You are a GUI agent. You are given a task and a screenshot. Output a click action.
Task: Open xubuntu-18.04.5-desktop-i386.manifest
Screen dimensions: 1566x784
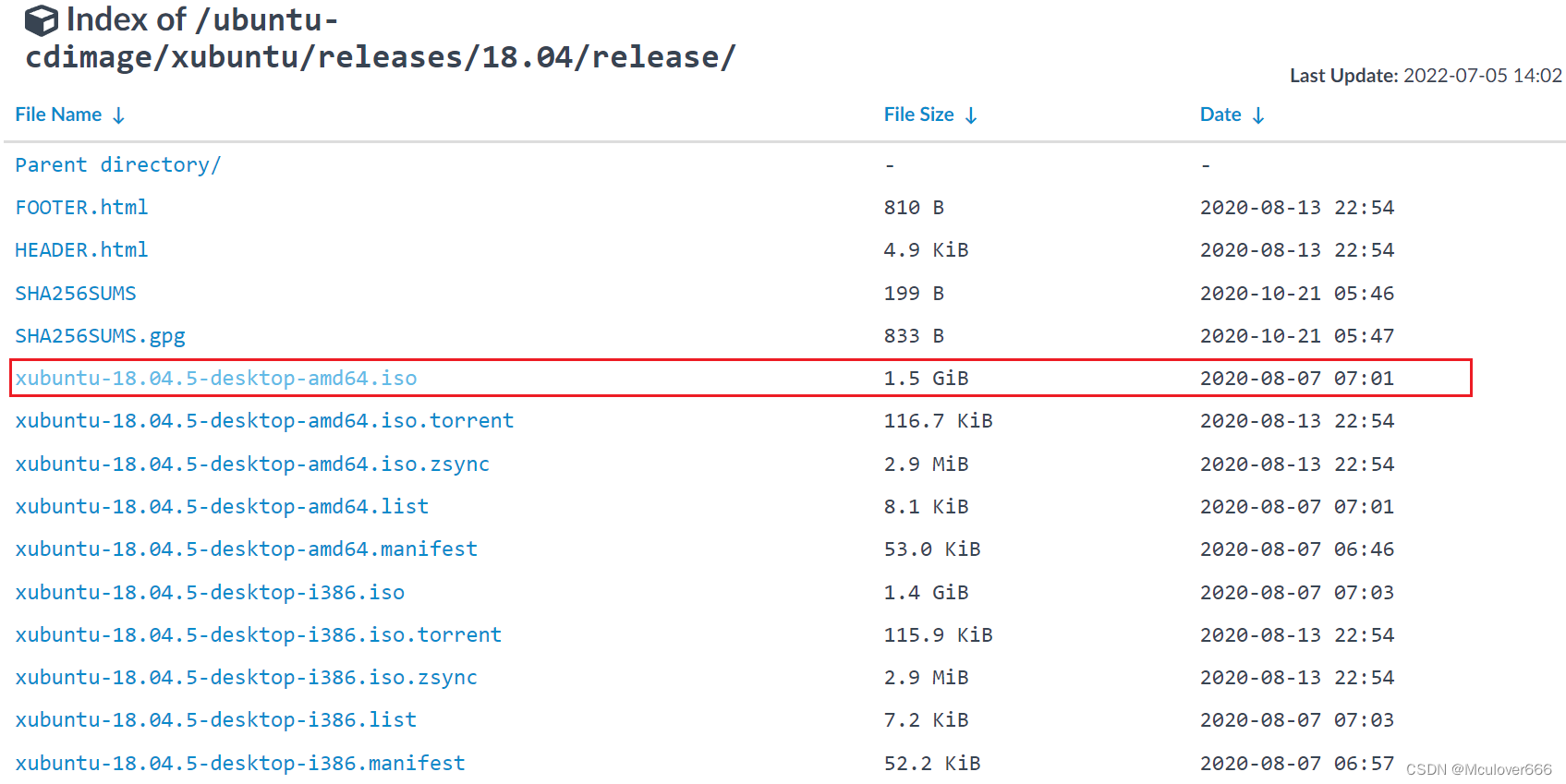coord(240,764)
